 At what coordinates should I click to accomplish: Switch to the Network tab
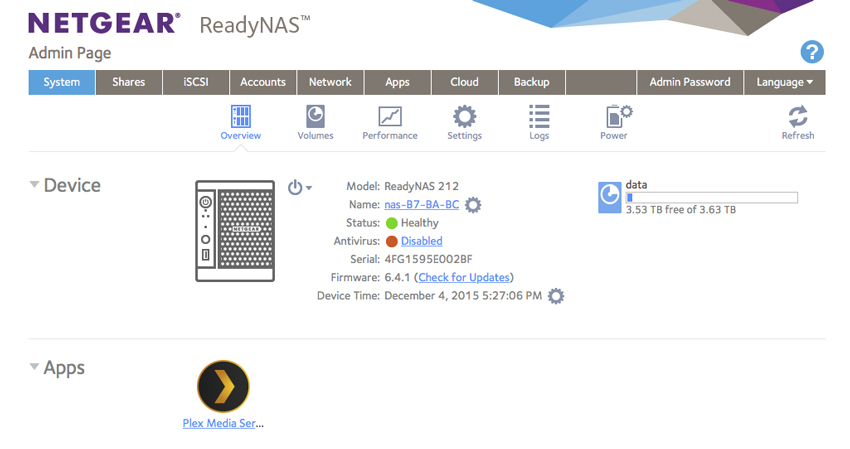coord(330,82)
